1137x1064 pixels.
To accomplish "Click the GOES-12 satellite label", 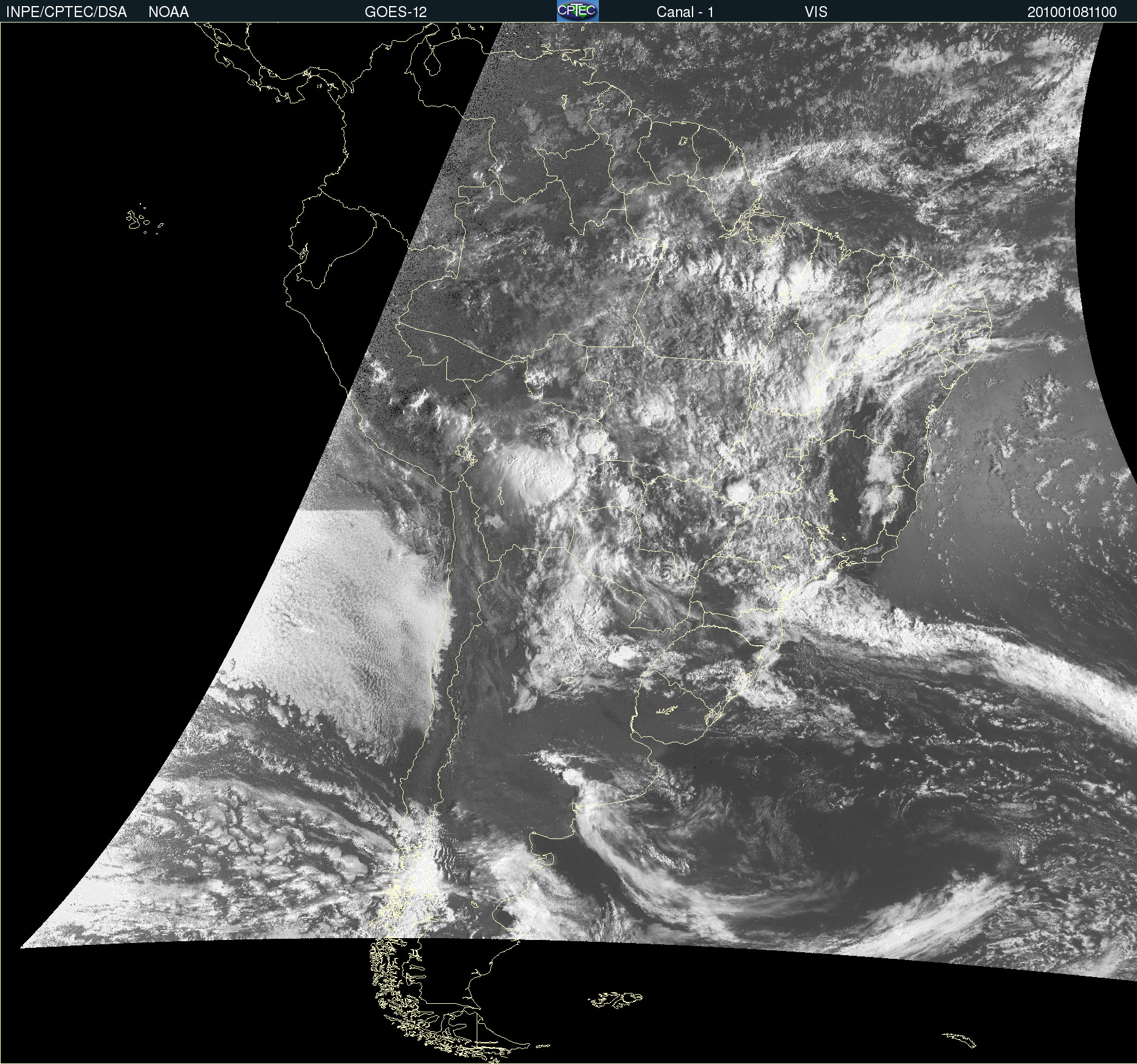I will coord(396,12).
